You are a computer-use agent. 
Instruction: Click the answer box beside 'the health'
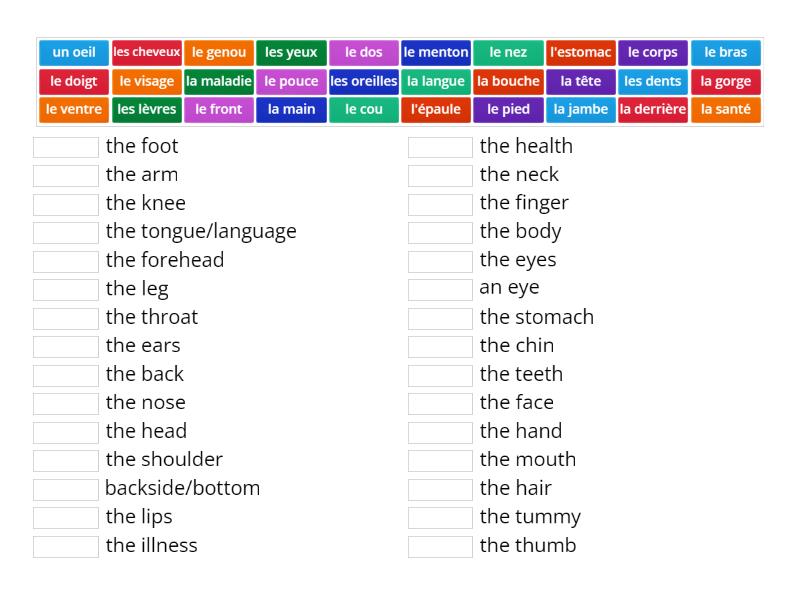[x=438, y=146]
